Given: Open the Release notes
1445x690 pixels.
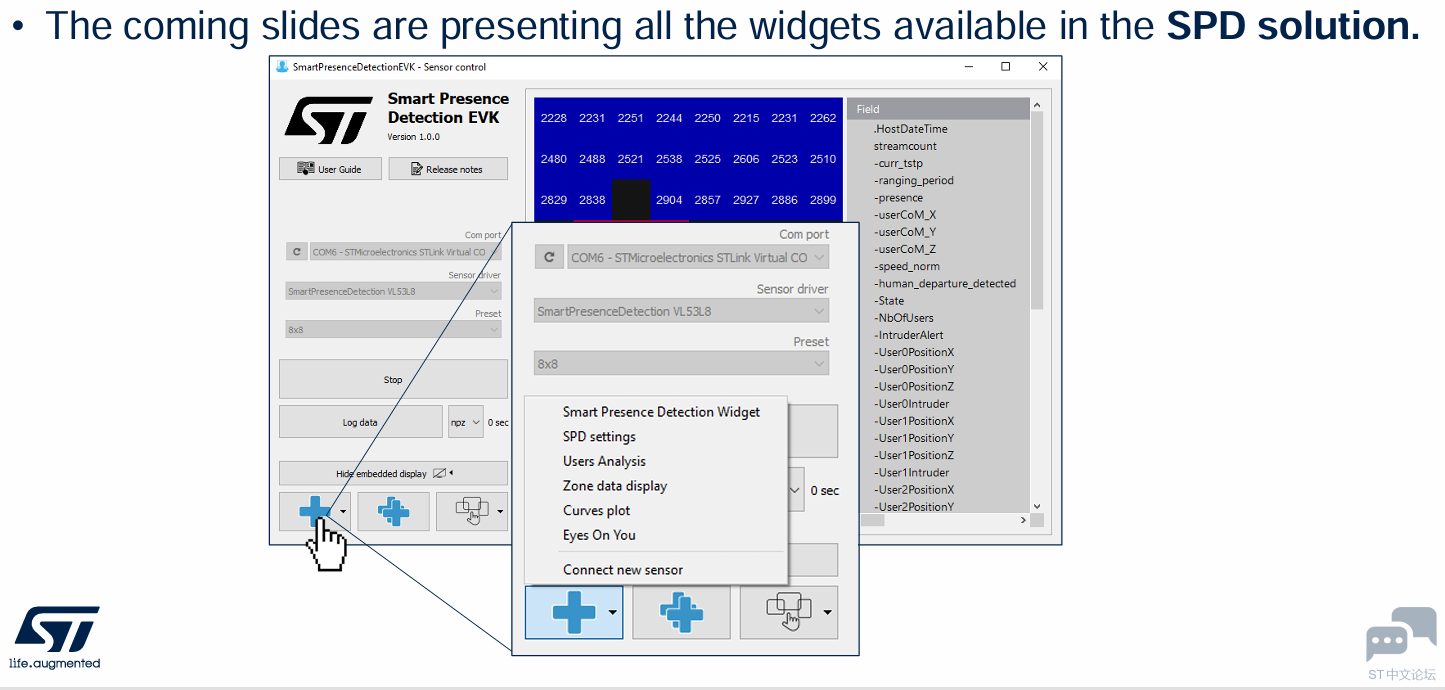Looking at the screenshot, I should [447, 169].
